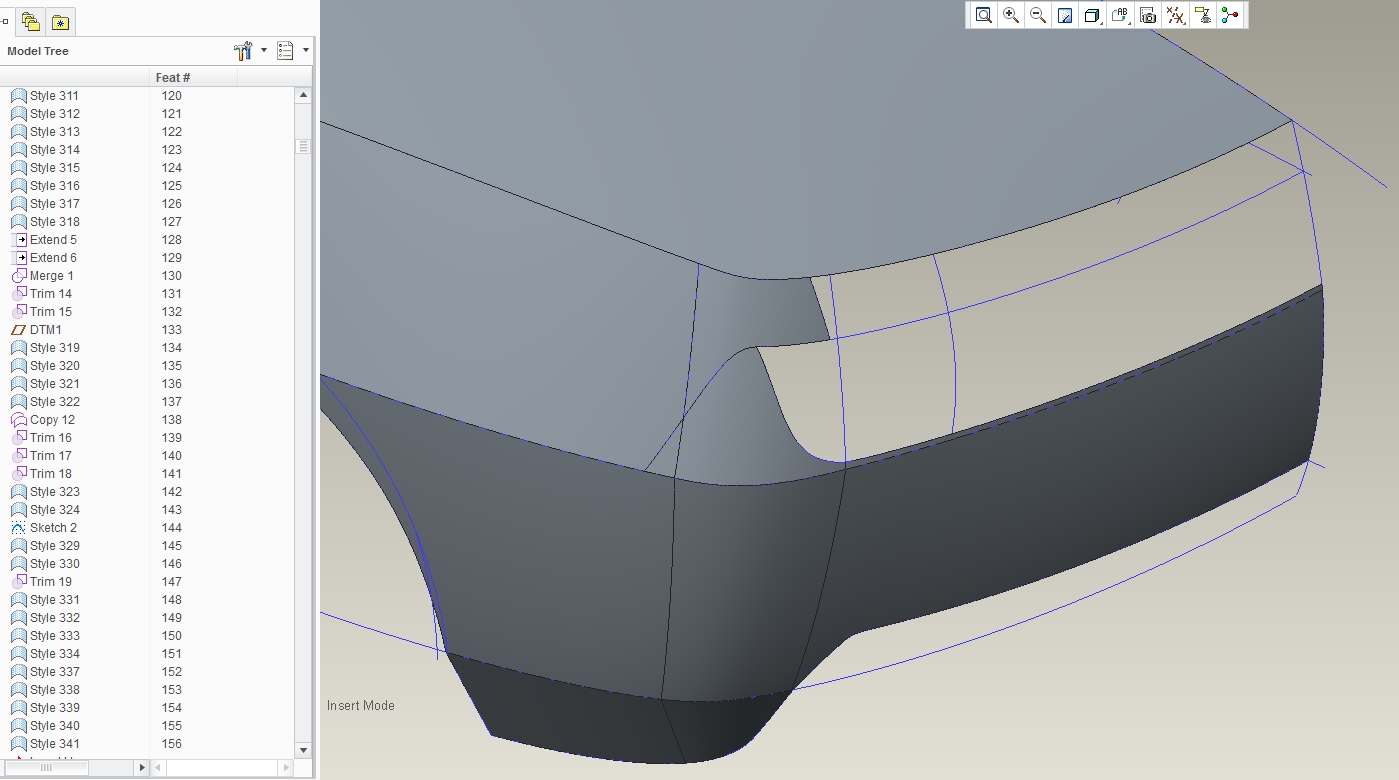The height and width of the screenshot is (780, 1399).
Task: Select the Extend 5 feature
Action: point(53,240)
